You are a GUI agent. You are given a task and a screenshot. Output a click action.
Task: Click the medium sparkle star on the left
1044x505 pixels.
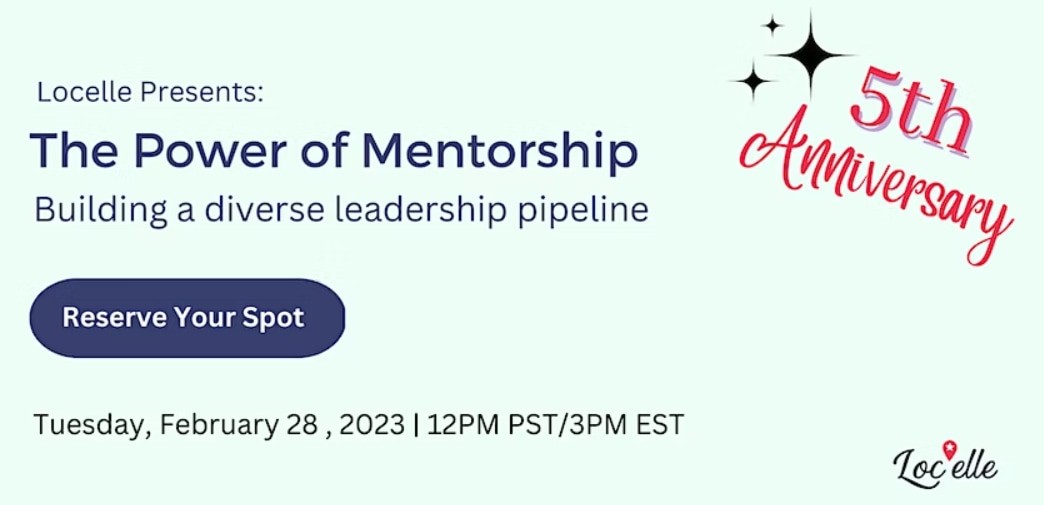pyautogui.click(x=754, y=81)
